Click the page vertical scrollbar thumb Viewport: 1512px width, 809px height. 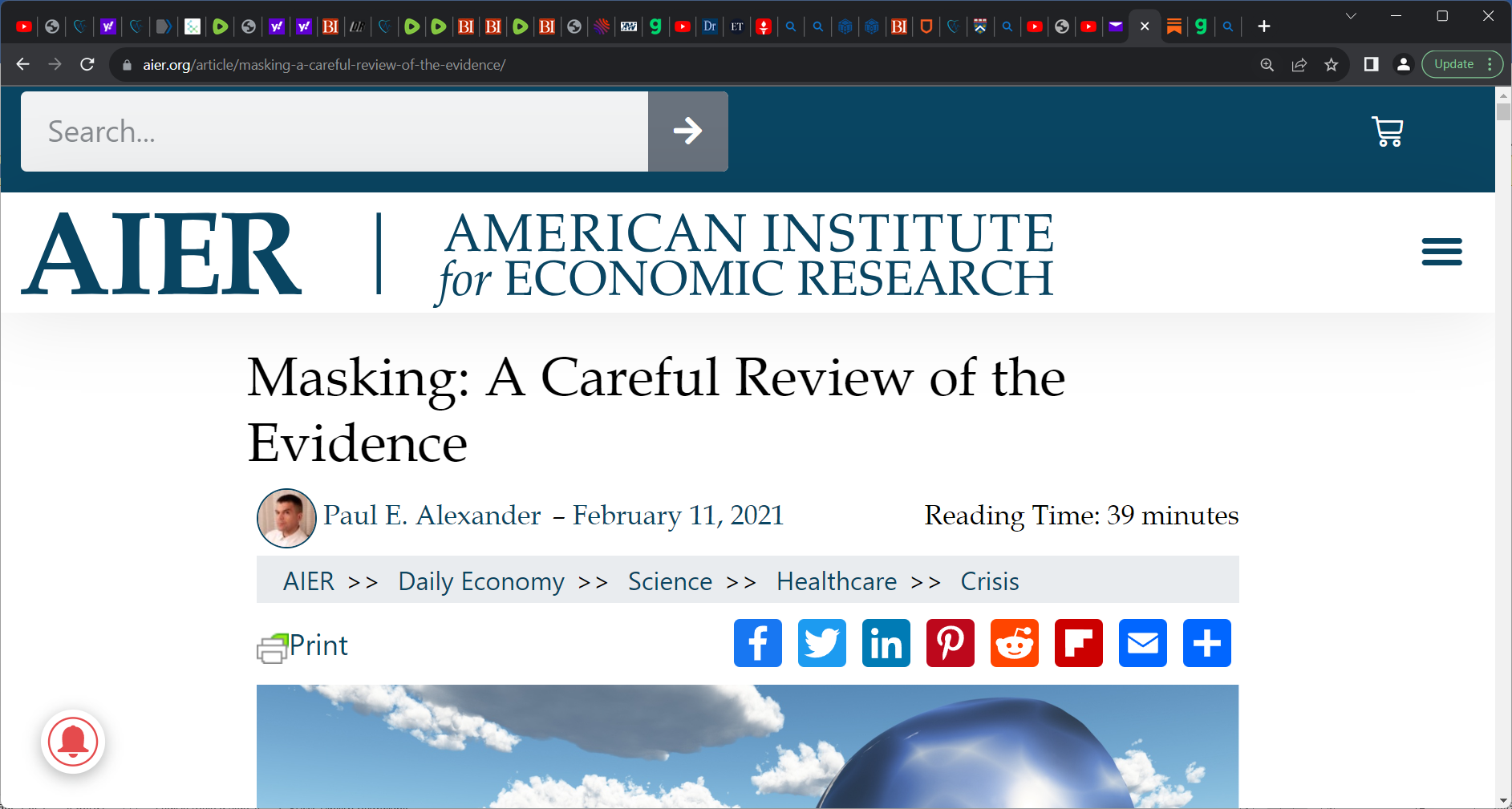point(1503,111)
